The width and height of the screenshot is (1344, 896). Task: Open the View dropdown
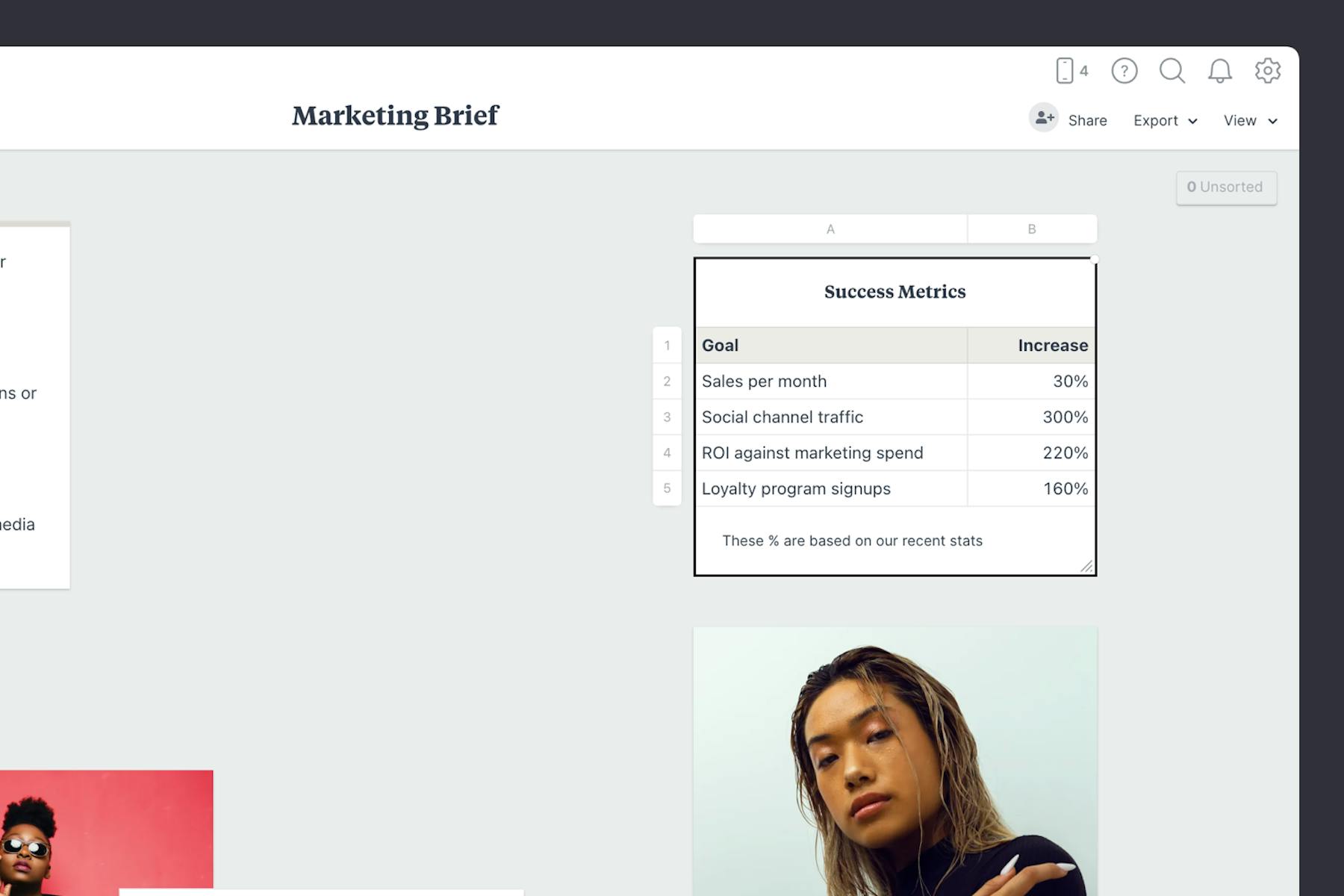[x=1239, y=120]
